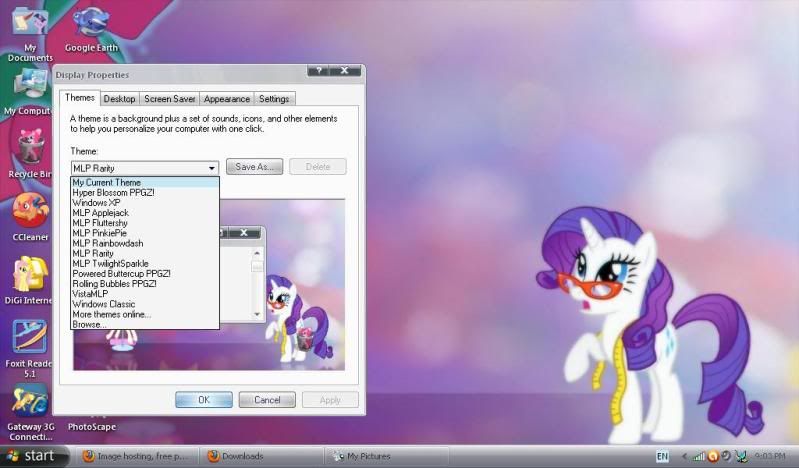Switch to Downloads taskbar window

tap(261, 456)
